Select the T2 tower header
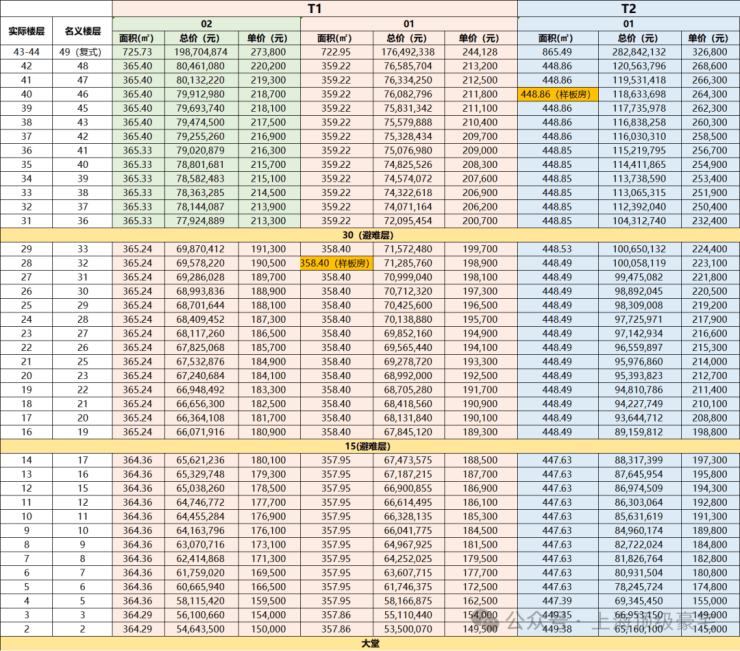Image resolution: width=740 pixels, height=651 pixels. [628, 8]
